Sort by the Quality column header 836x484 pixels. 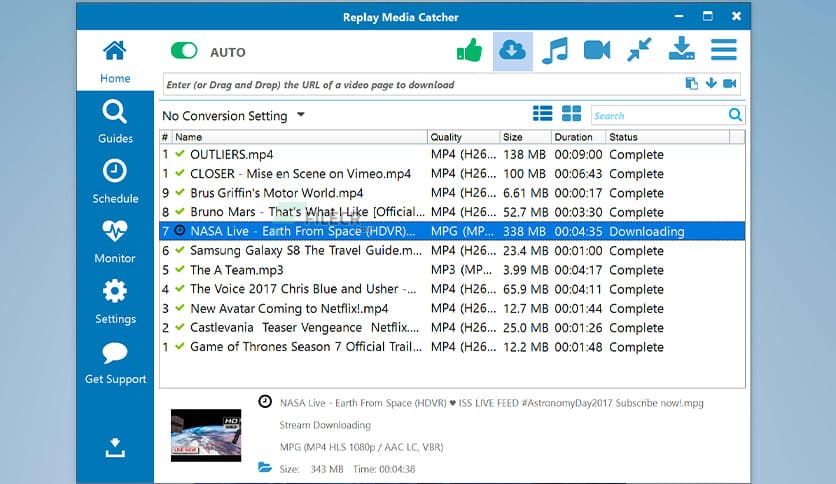pos(463,137)
